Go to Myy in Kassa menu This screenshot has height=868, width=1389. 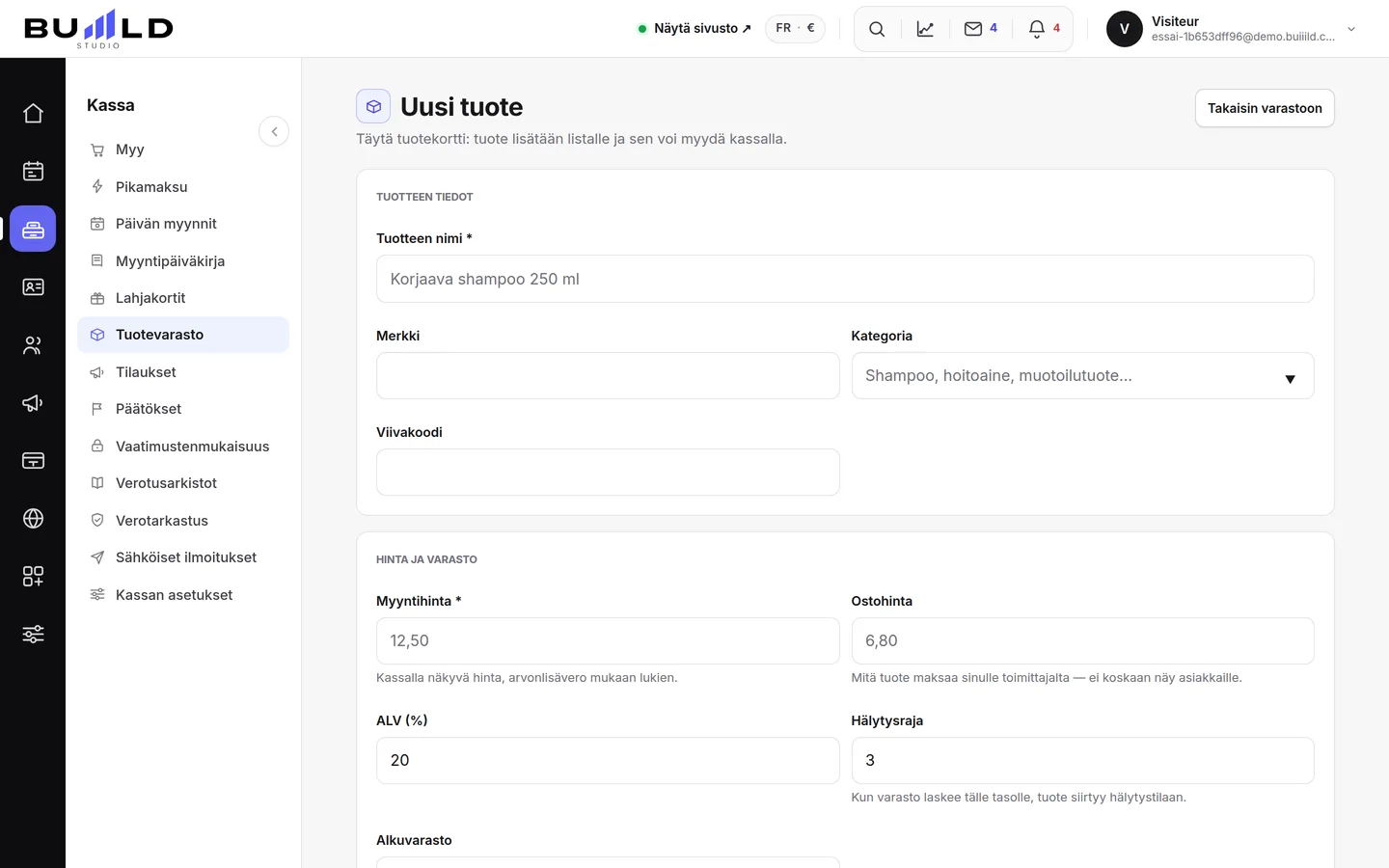(183, 149)
